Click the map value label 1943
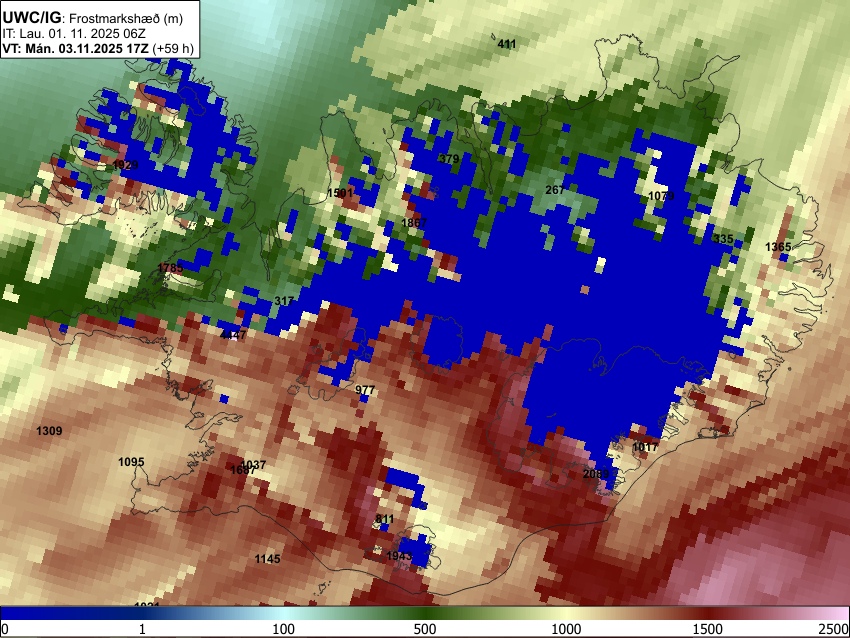The image size is (850, 638). coord(400,556)
